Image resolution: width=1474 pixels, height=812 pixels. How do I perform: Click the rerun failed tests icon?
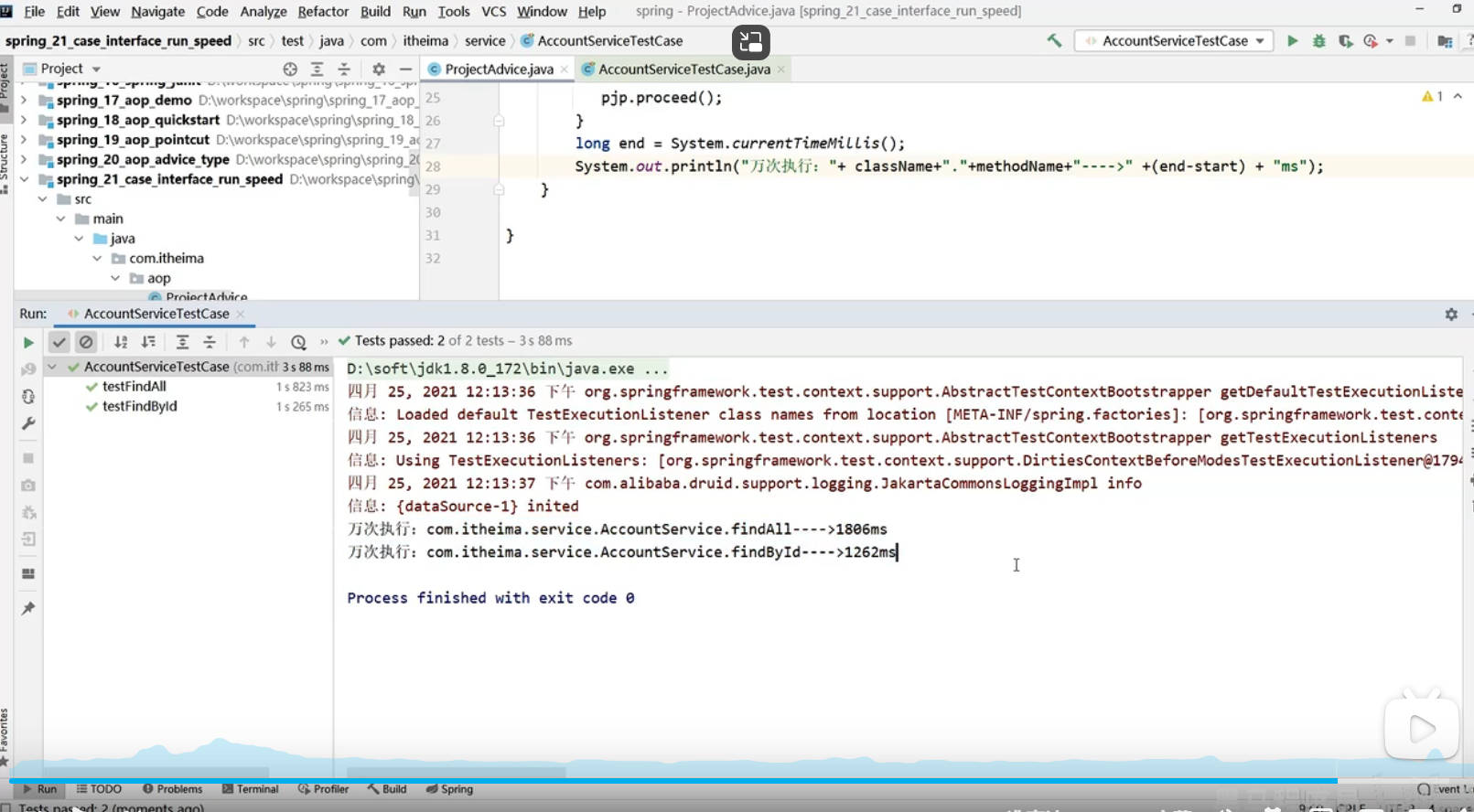(x=28, y=369)
